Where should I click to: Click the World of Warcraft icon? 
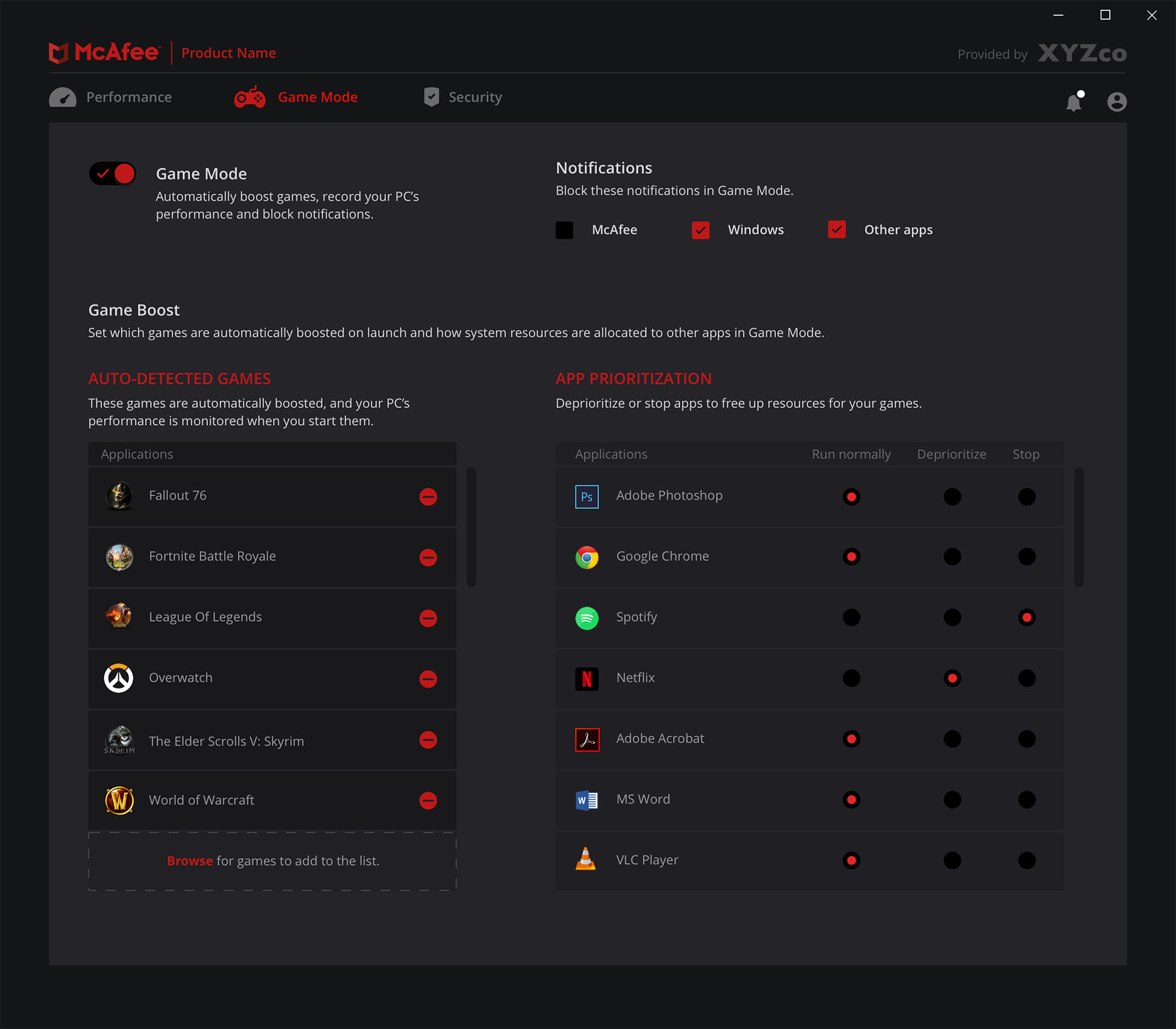coord(119,800)
